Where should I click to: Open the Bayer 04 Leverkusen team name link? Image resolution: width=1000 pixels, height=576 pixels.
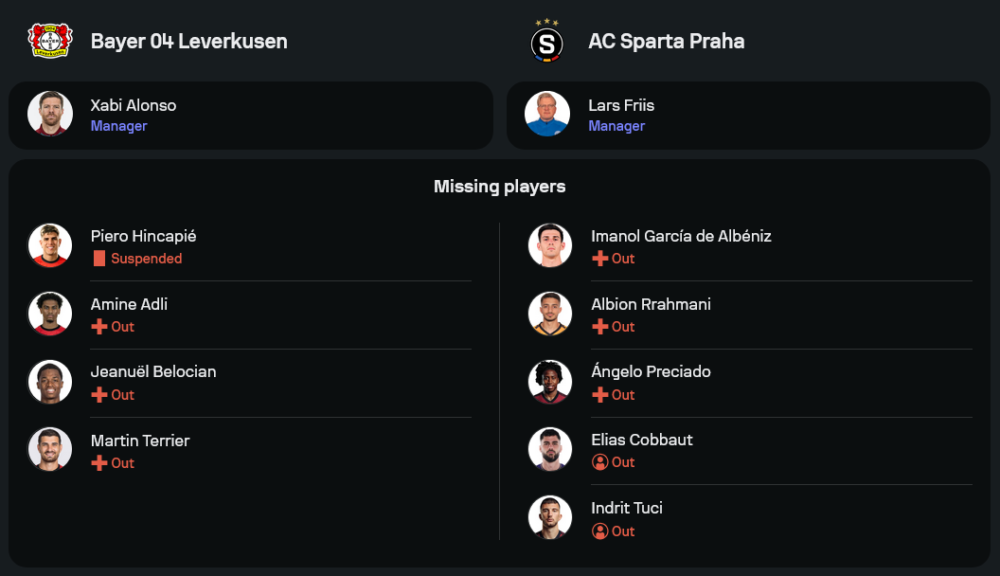point(189,41)
